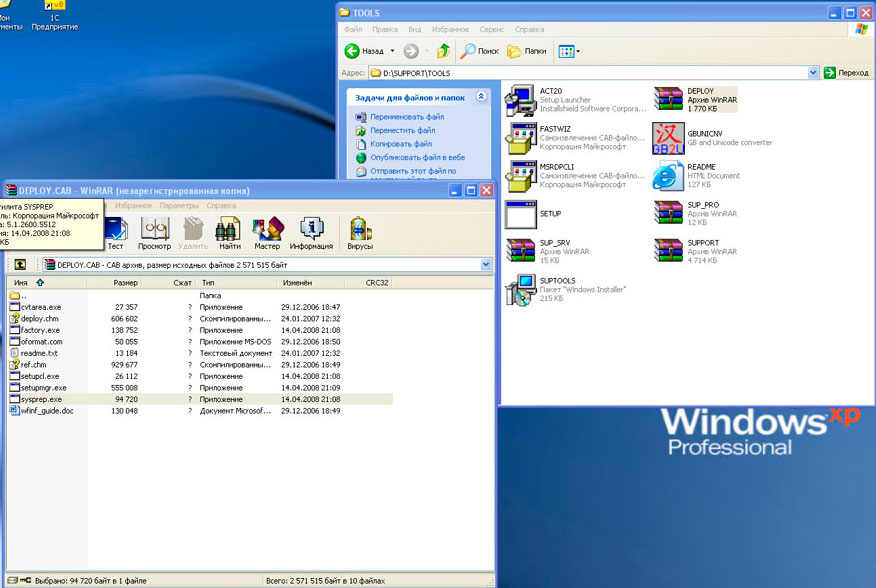Go up one folder level in WinRAR
Image resolution: width=876 pixels, height=588 pixels.
(x=20, y=264)
